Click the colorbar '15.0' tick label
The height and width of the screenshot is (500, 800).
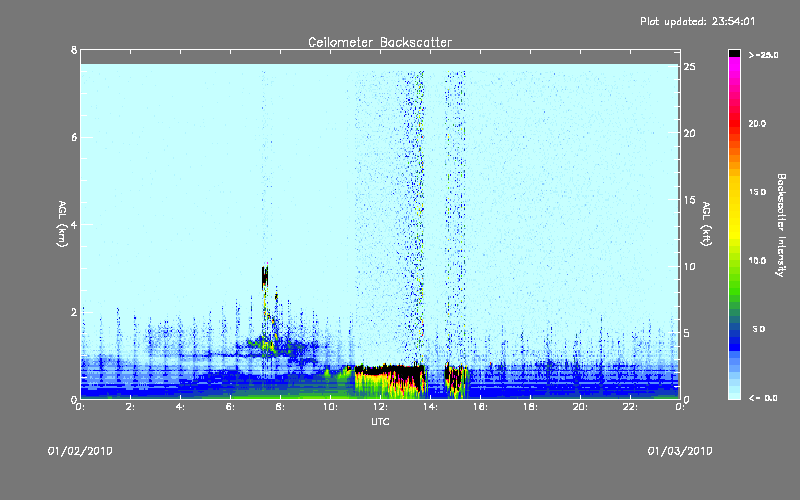[x=757, y=192]
